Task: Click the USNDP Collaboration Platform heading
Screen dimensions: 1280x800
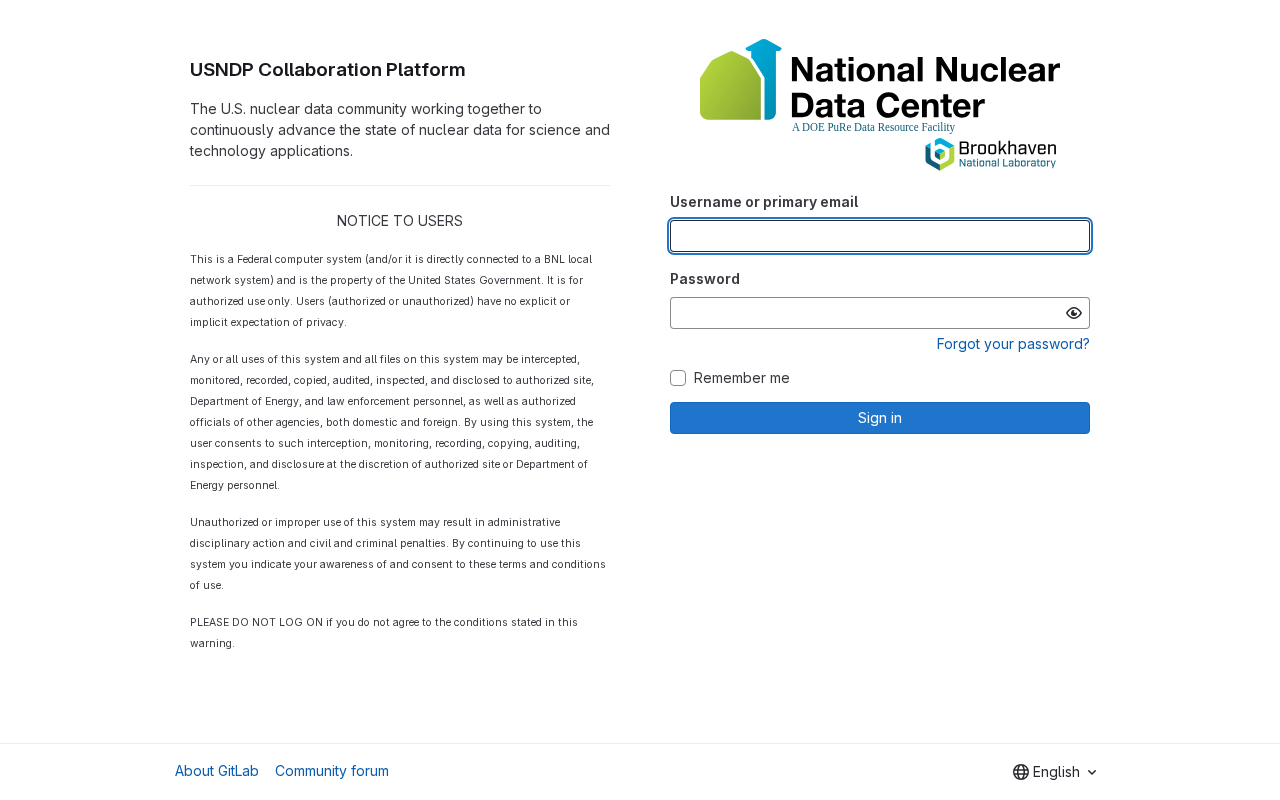Action: coord(328,70)
